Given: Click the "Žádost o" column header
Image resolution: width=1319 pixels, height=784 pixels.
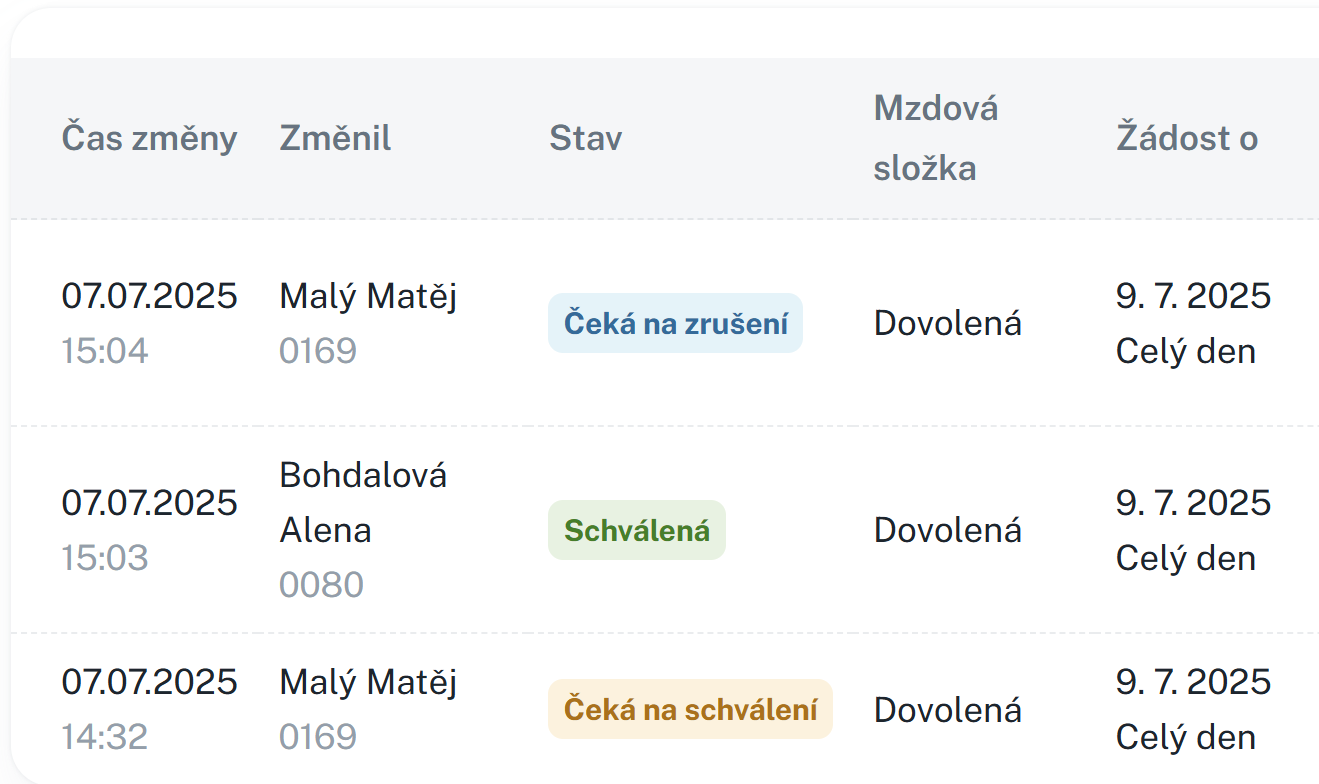Looking at the screenshot, I should [1187, 138].
